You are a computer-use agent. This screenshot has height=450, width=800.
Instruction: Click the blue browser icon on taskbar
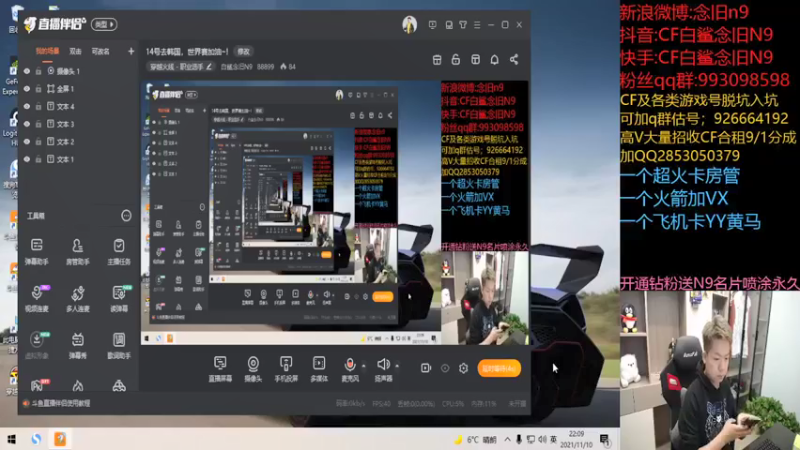coord(36,439)
